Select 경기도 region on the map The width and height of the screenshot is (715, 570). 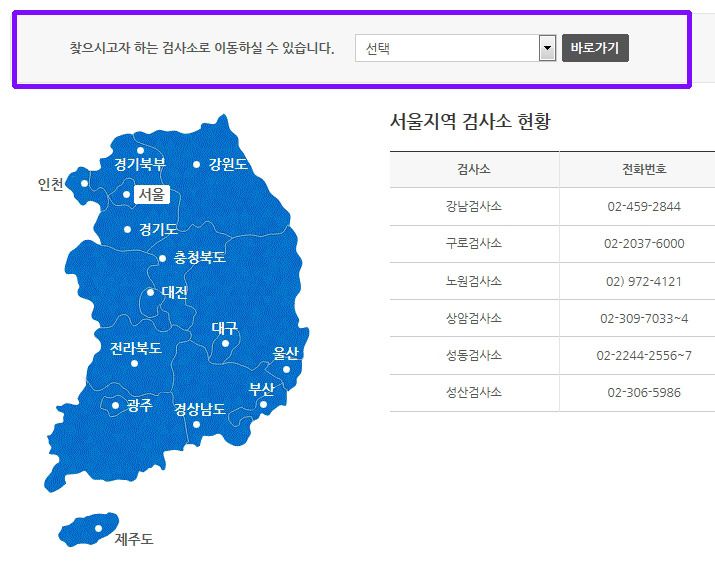click(158, 229)
